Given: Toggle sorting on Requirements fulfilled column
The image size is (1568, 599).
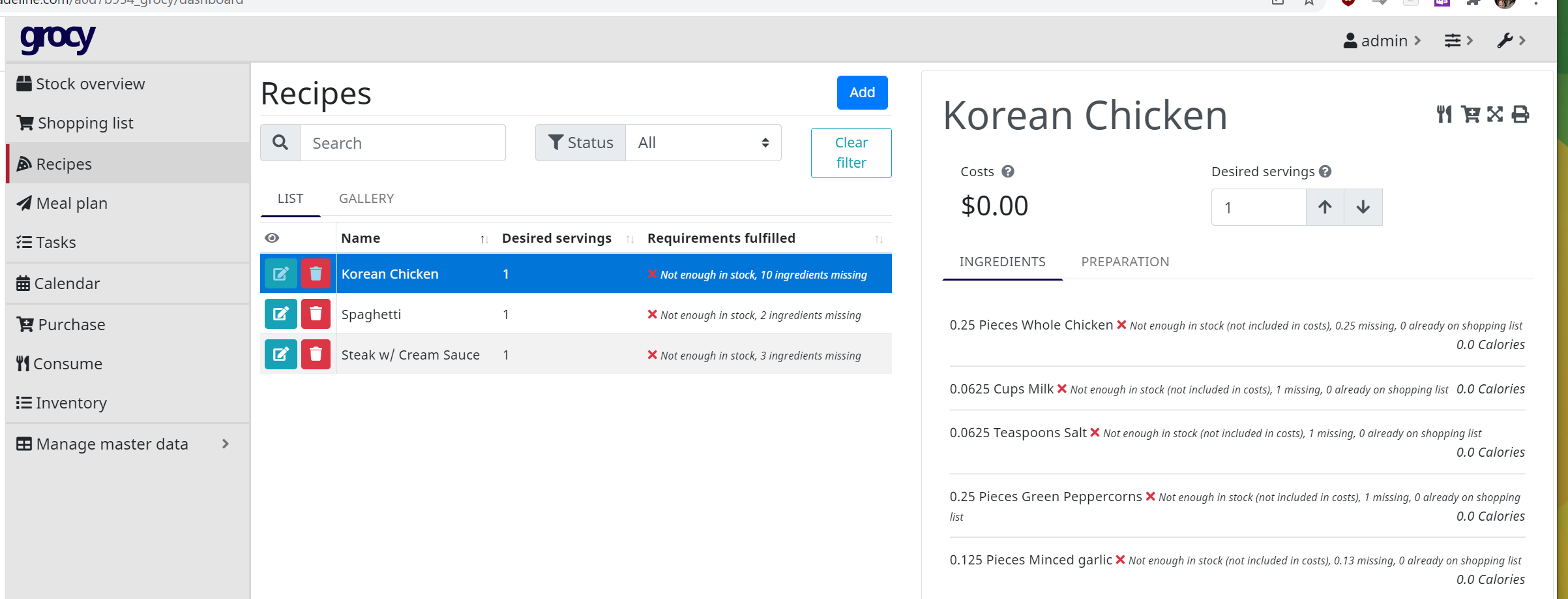Looking at the screenshot, I should 879,239.
